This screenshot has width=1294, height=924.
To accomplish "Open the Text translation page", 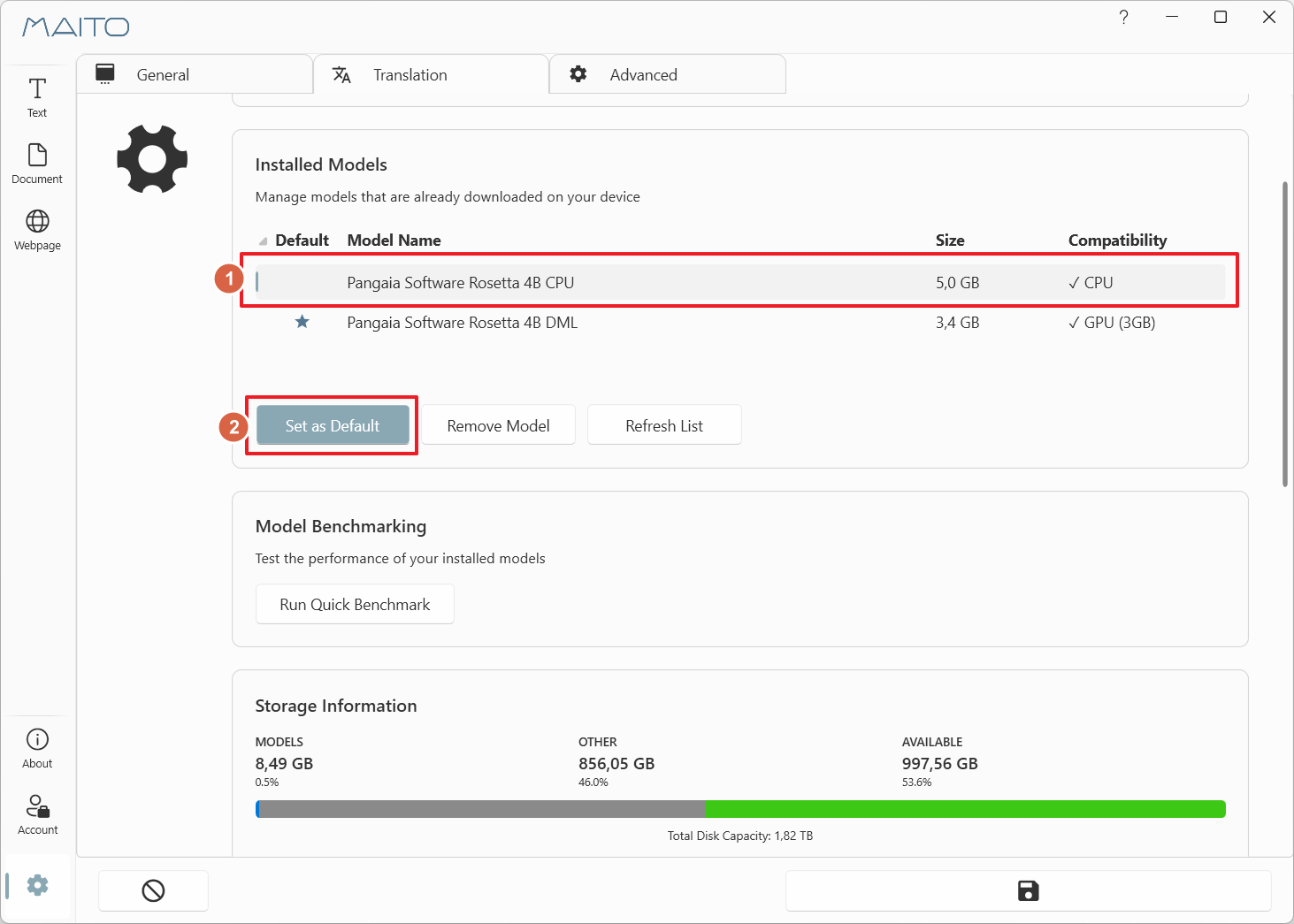I will coord(37,97).
